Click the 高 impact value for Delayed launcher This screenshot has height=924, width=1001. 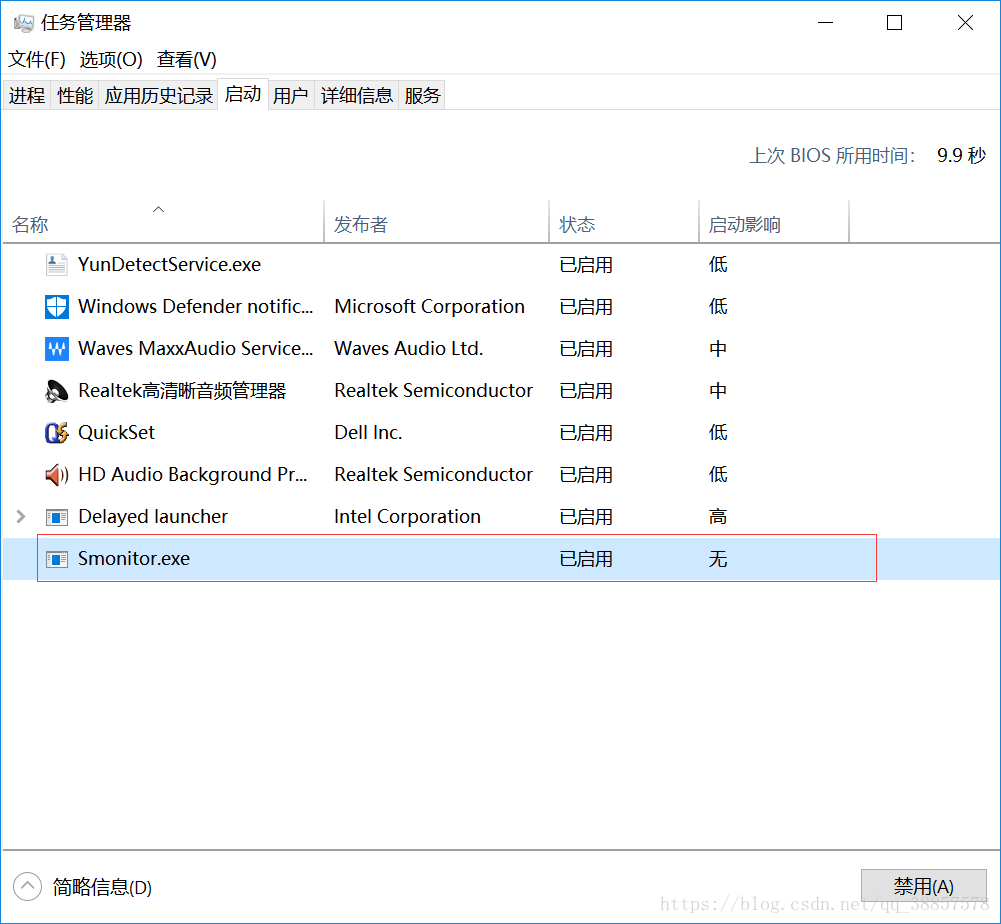pos(718,517)
